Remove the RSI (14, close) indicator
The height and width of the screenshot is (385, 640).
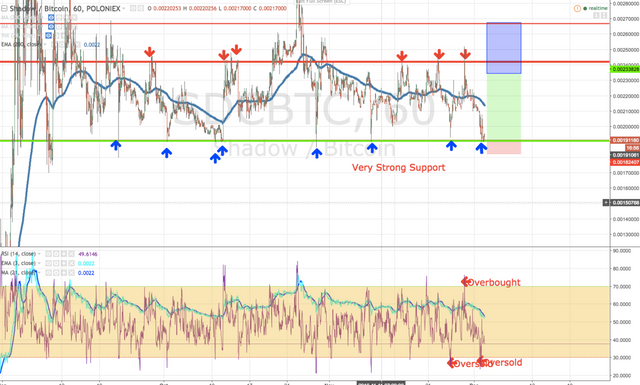coord(71,254)
